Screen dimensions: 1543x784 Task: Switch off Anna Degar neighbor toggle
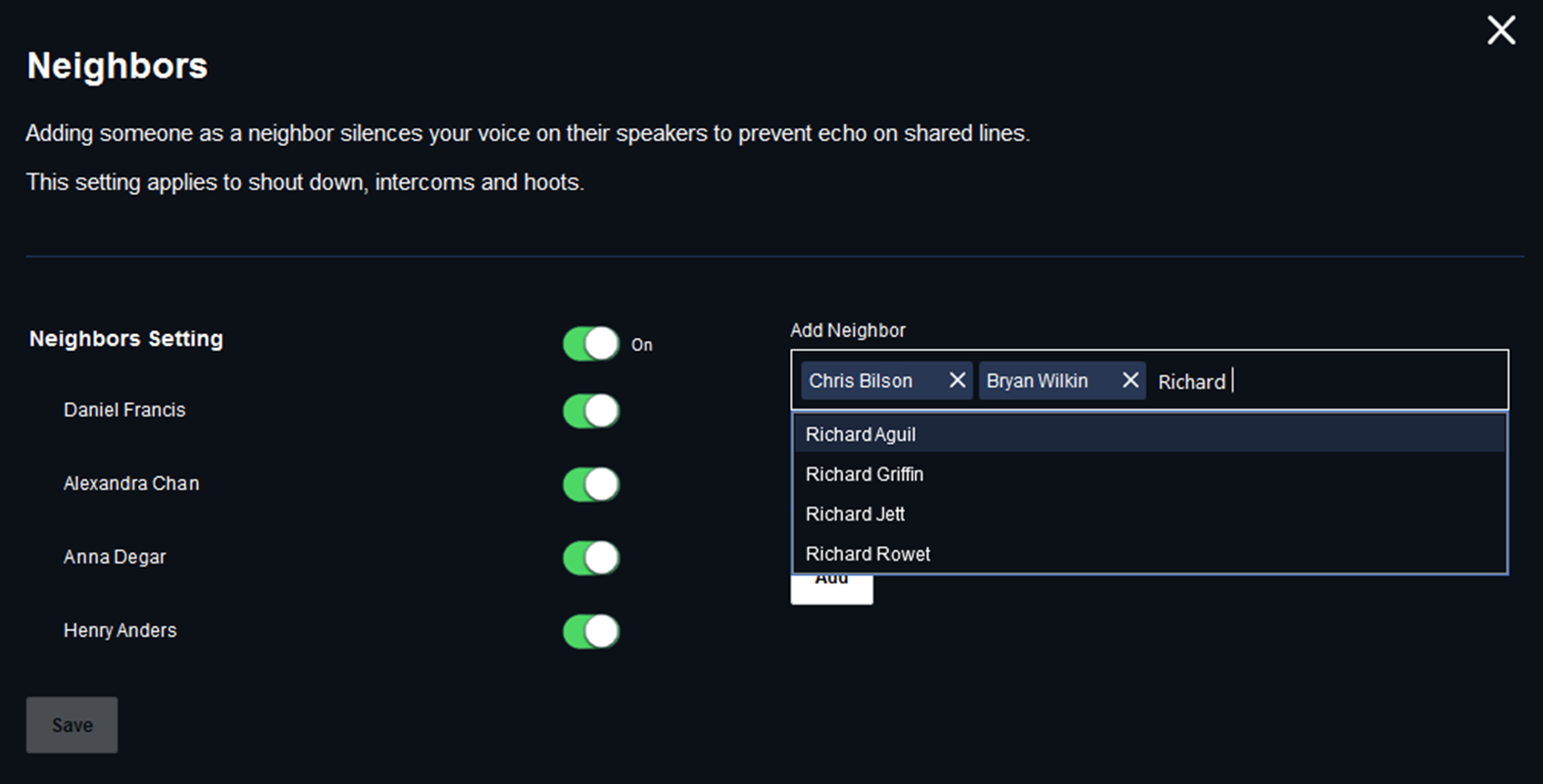pyautogui.click(x=591, y=558)
